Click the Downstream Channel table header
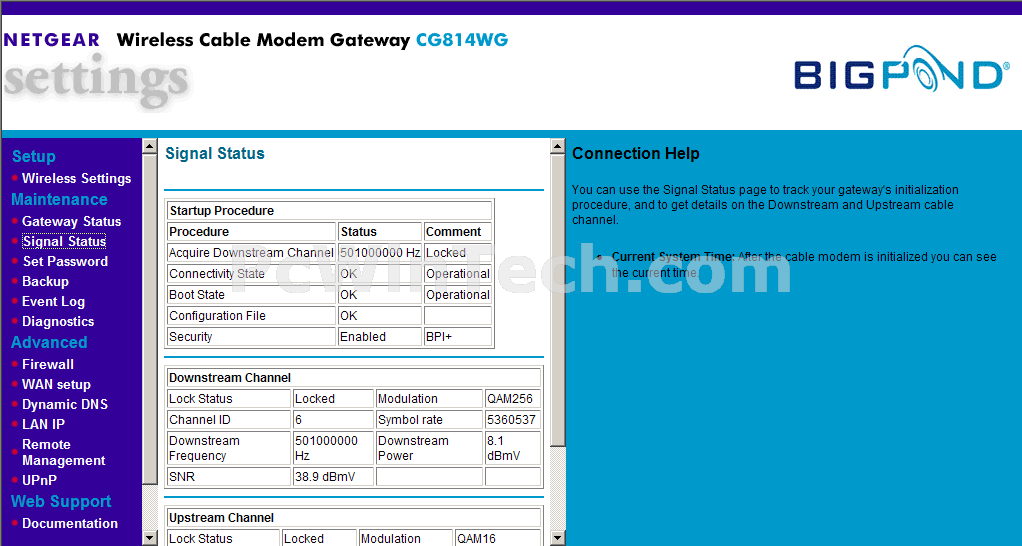 354,378
